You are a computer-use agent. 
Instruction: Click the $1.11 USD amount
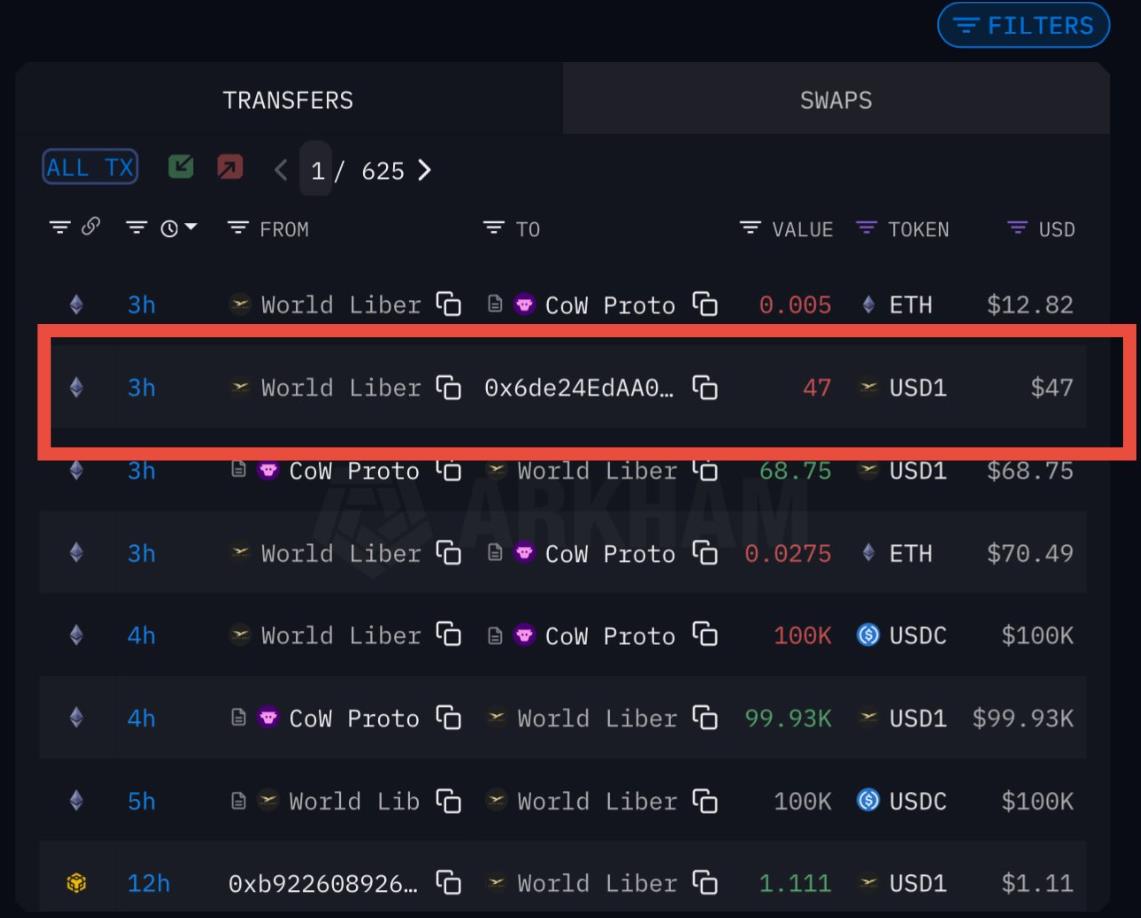(x=1037, y=883)
